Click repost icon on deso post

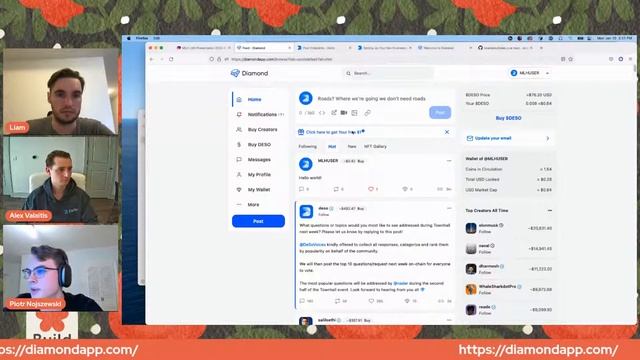point(337,301)
